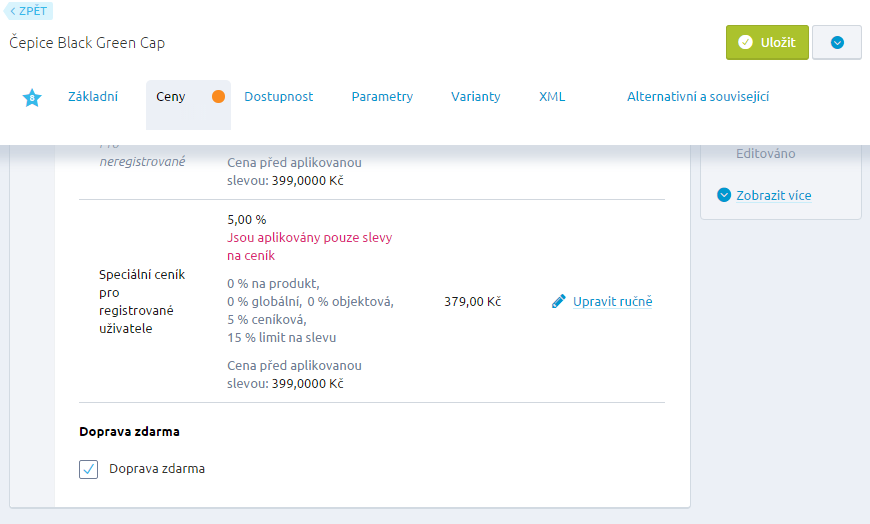Open Alternativní a související tab
This screenshot has width=870, height=524.
[x=698, y=97]
